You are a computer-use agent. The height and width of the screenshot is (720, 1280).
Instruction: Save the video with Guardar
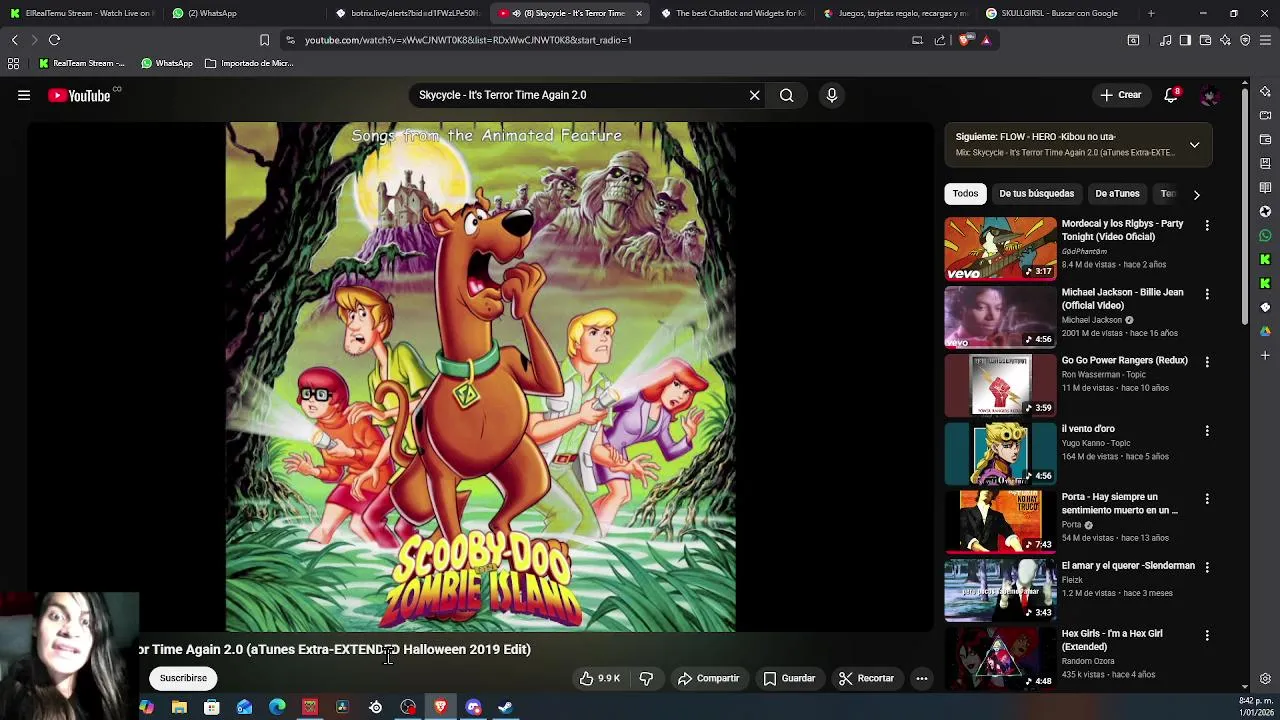pyautogui.click(x=789, y=678)
